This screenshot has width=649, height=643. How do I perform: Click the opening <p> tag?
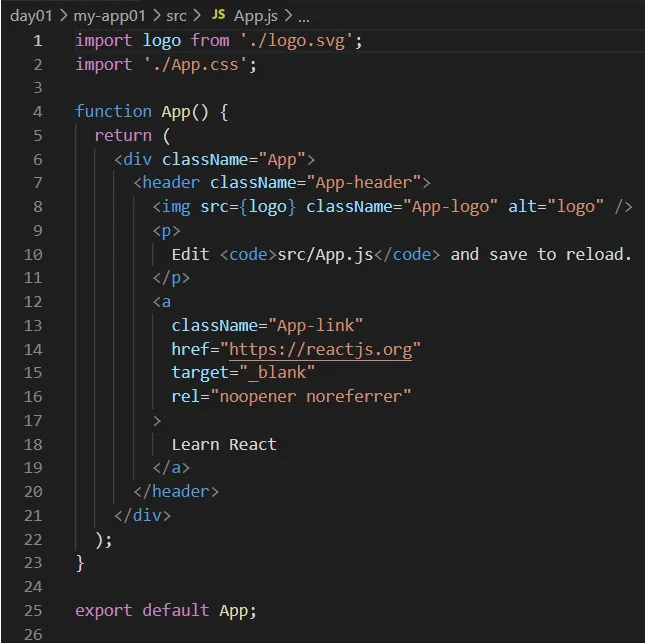pos(166,231)
